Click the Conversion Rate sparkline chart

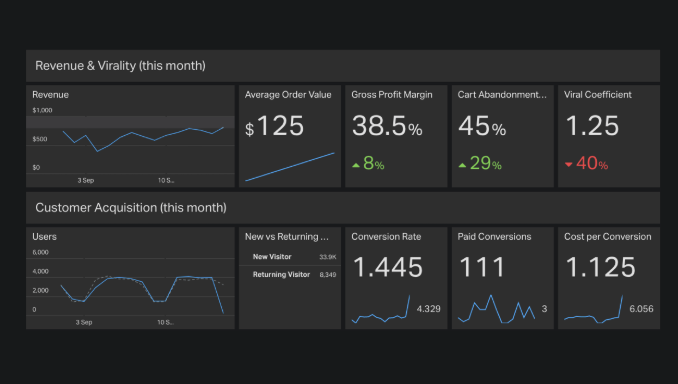[x=381, y=310]
